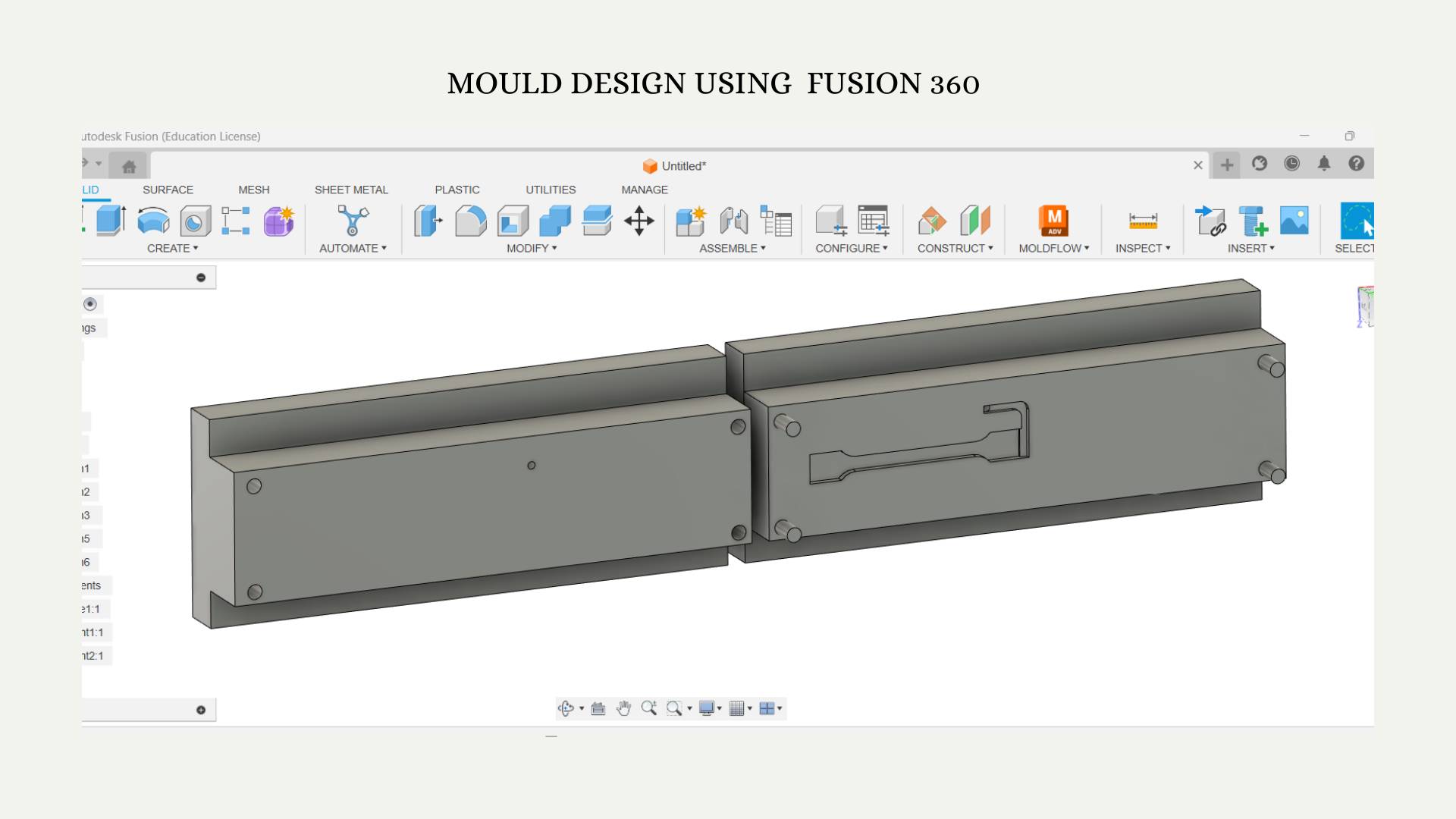Select the Combine tool
The height and width of the screenshot is (819, 1456).
555,221
